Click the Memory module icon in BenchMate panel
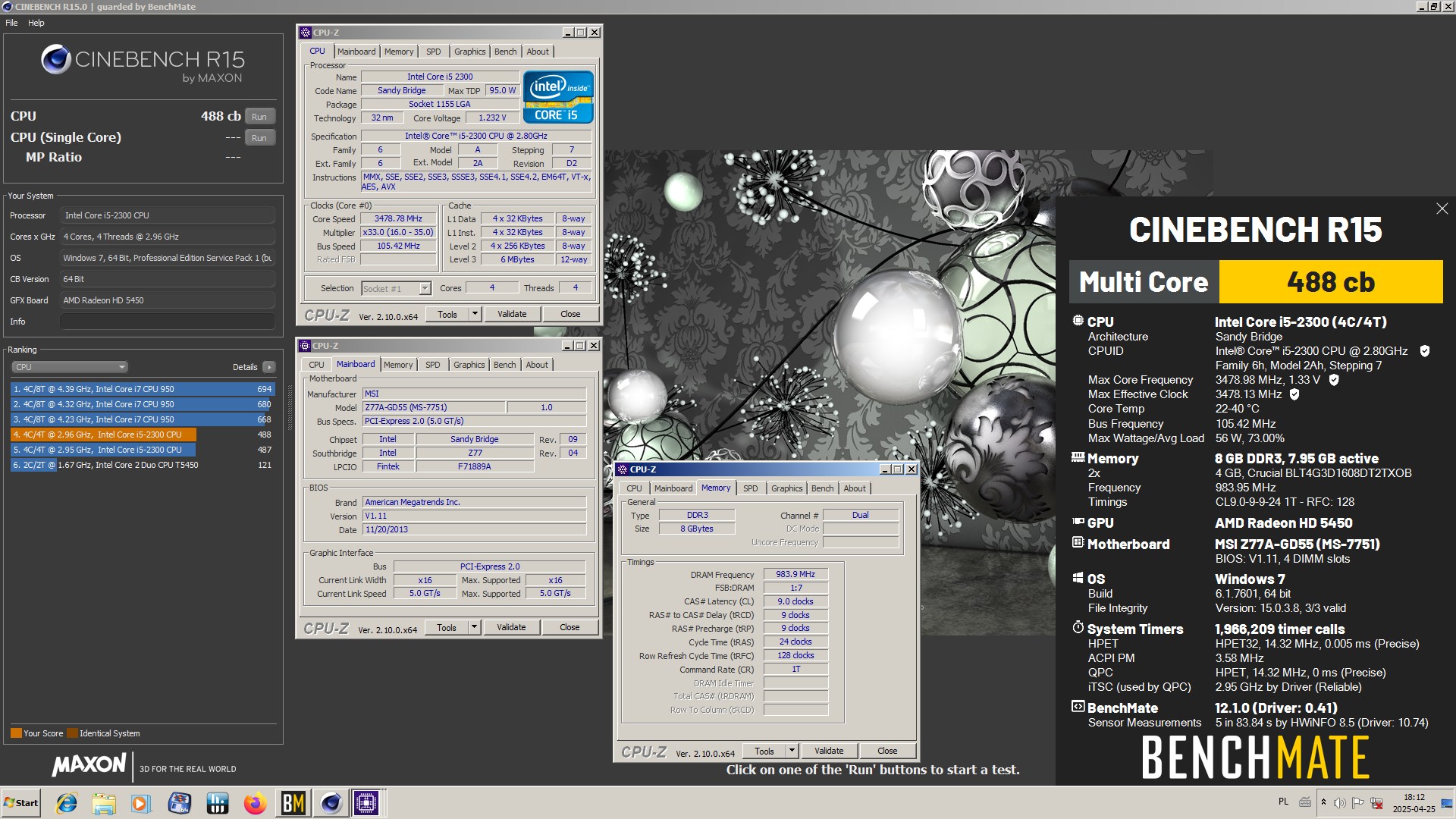The height and width of the screenshot is (819, 1456). click(1078, 457)
